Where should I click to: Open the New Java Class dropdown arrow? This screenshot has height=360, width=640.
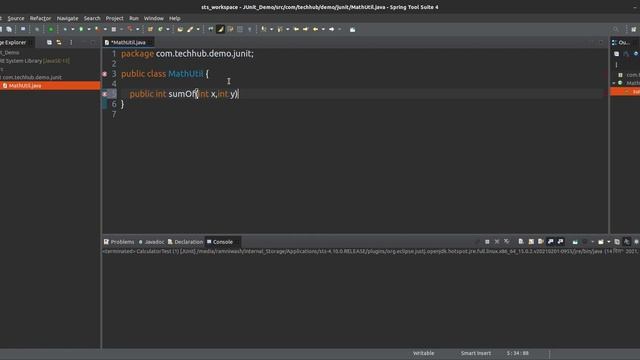[167, 29]
